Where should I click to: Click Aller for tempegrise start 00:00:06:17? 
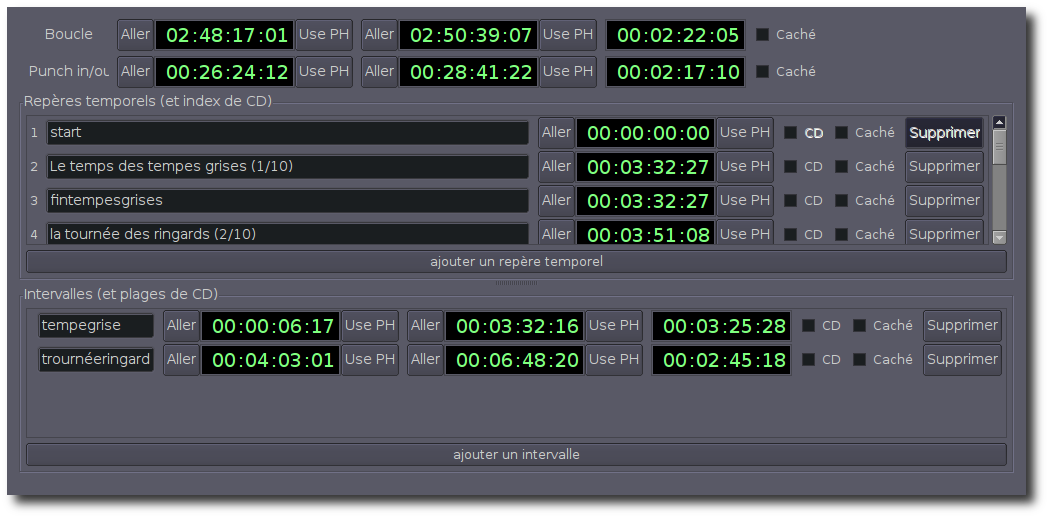click(181, 326)
